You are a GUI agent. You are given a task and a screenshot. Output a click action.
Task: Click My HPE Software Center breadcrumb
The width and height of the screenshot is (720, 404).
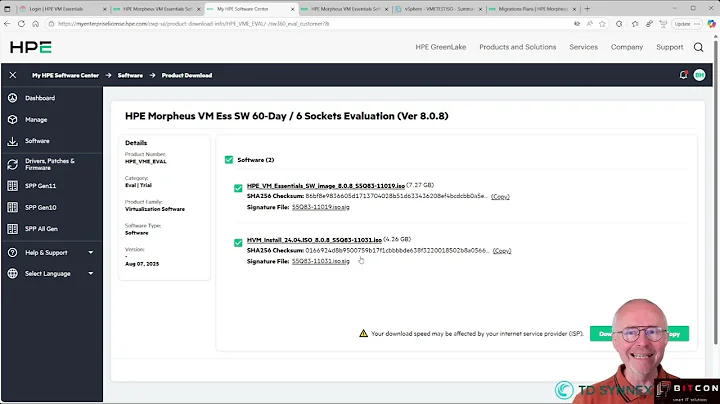(65, 75)
